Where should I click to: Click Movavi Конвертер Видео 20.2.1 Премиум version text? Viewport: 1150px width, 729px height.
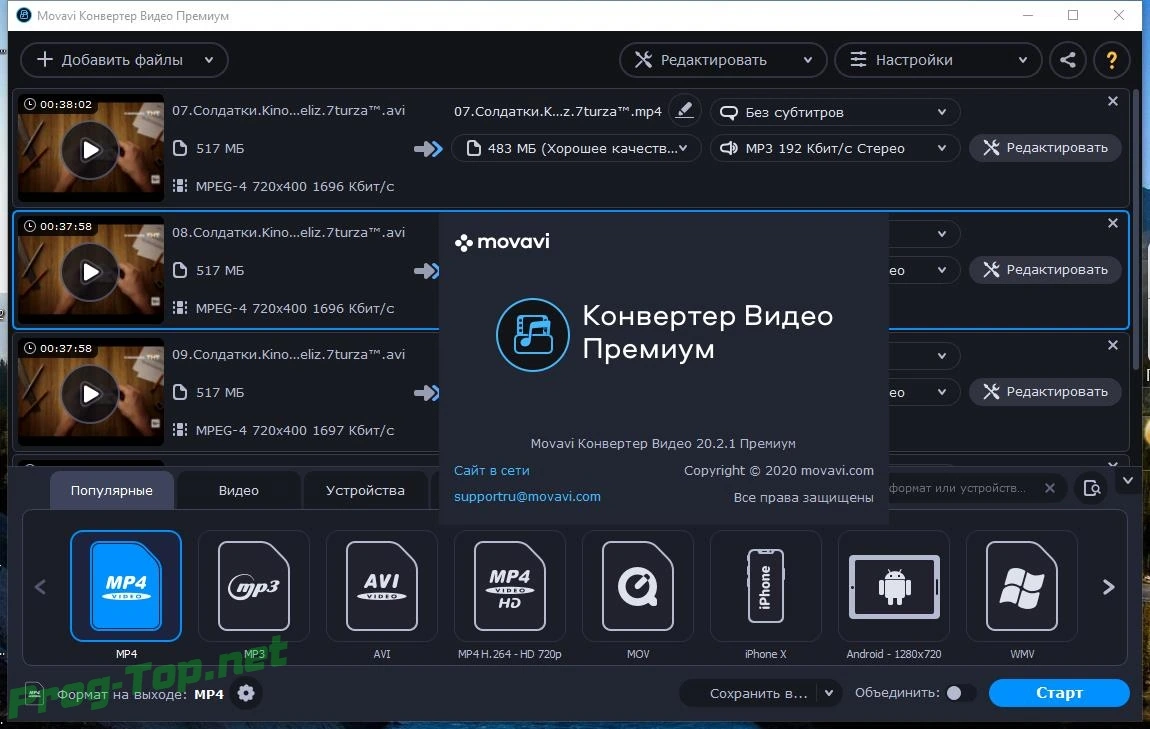(663, 443)
